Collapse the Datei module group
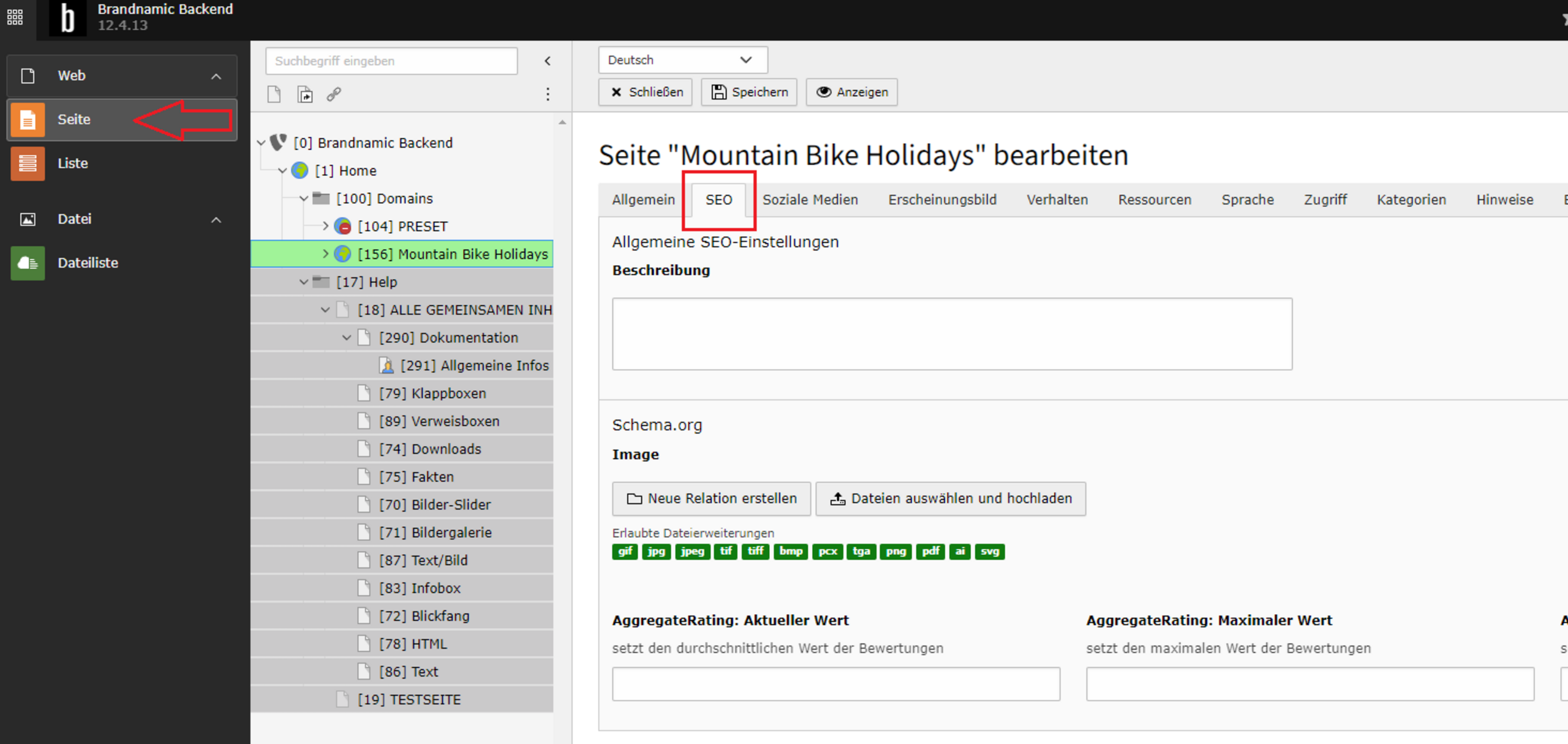The image size is (1568, 744). 216,219
